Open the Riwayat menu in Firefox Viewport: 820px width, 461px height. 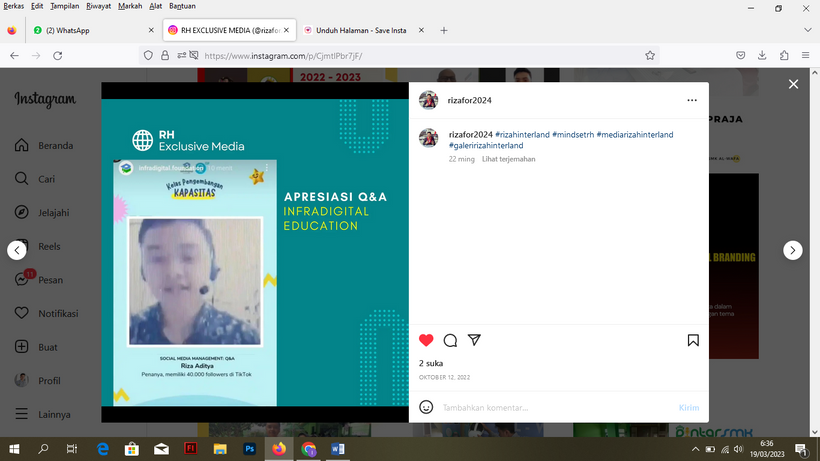coord(98,6)
